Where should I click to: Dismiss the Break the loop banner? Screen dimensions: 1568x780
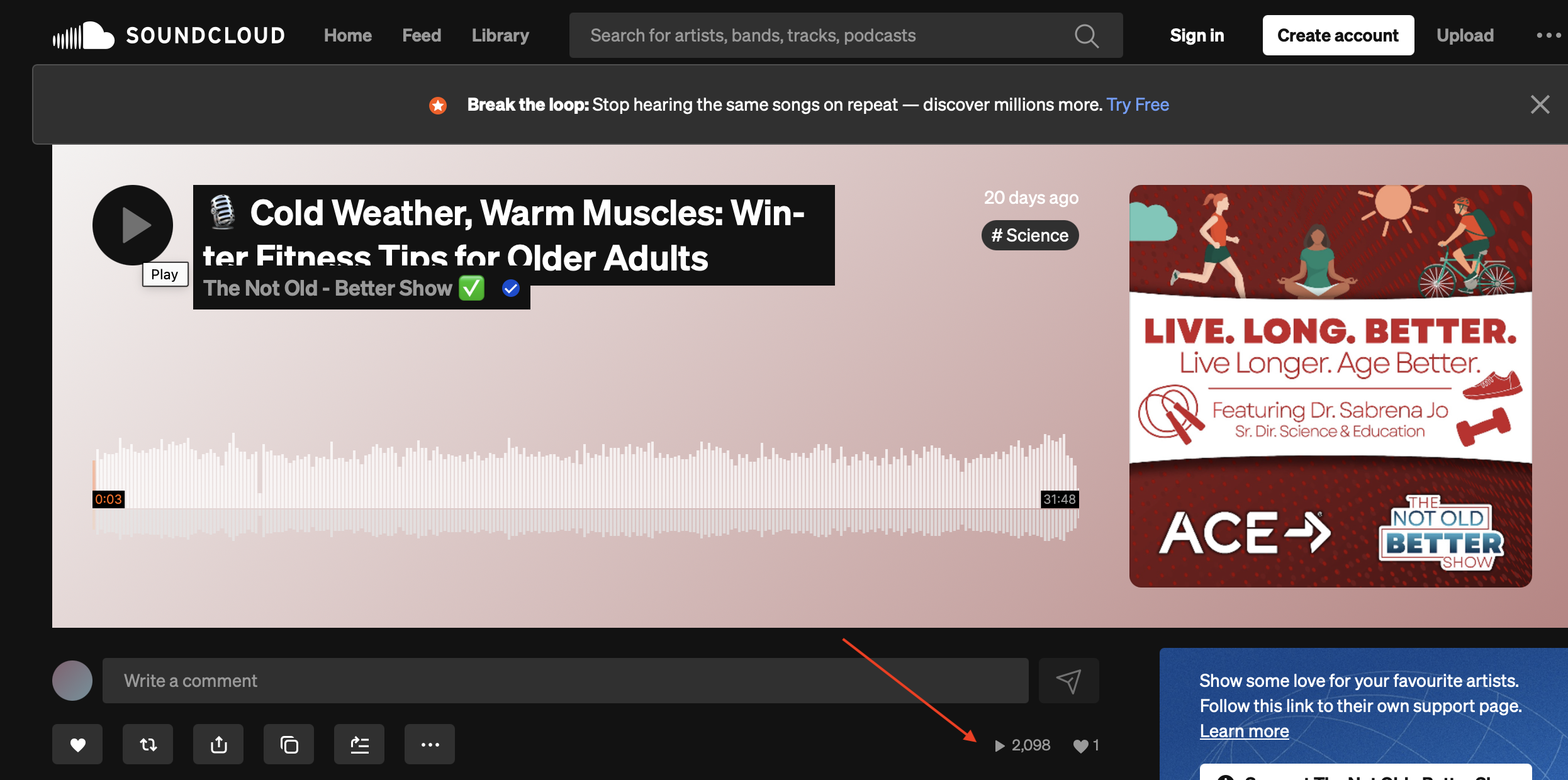[1540, 104]
